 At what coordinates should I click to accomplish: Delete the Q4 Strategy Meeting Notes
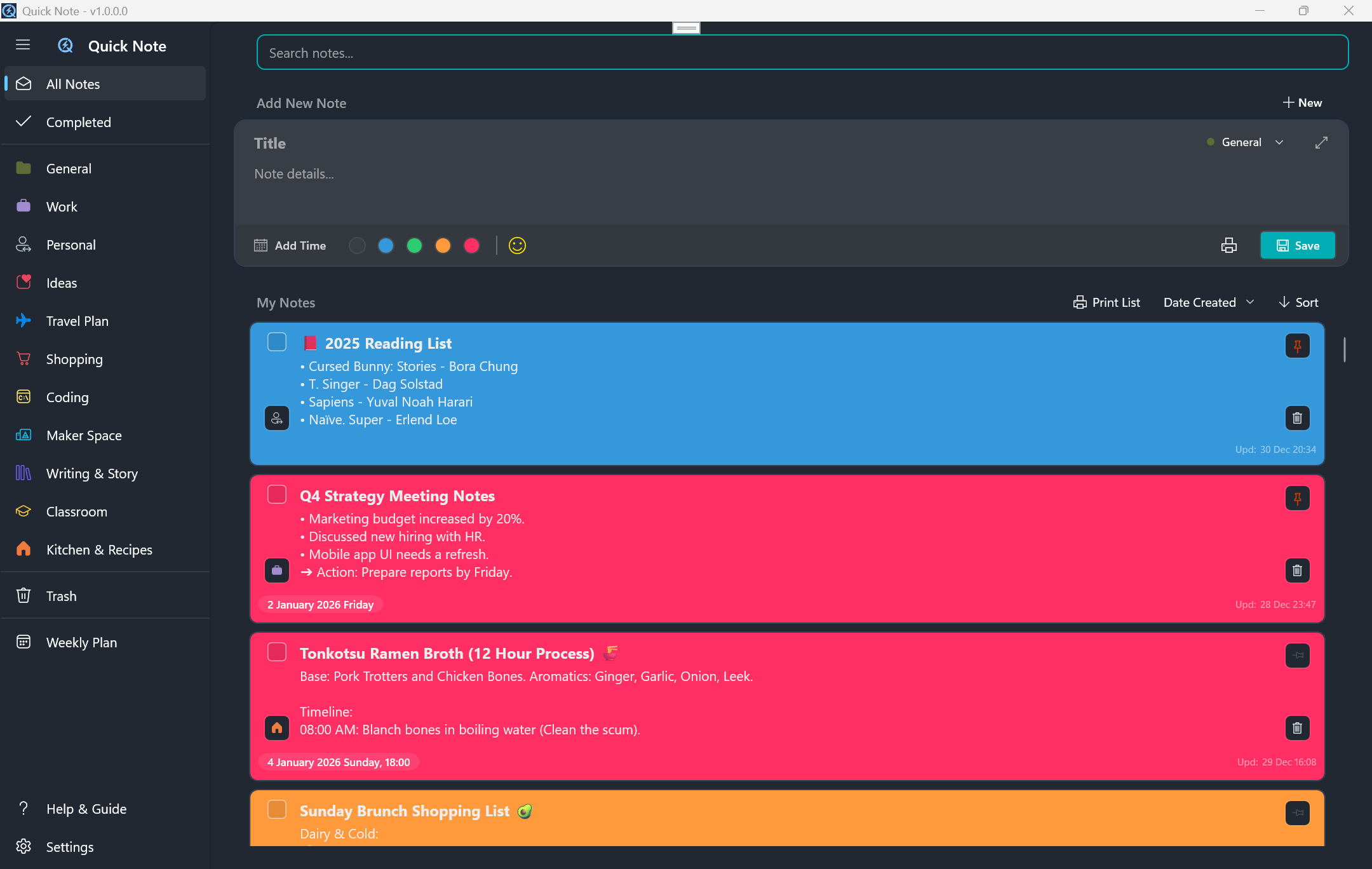click(x=1297, y=570)
